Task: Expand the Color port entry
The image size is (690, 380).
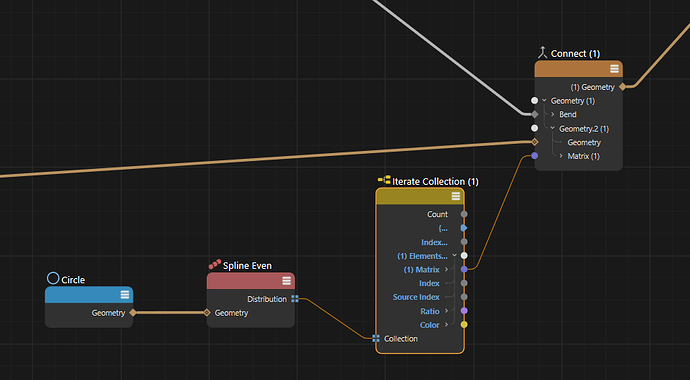Action: 446,325
